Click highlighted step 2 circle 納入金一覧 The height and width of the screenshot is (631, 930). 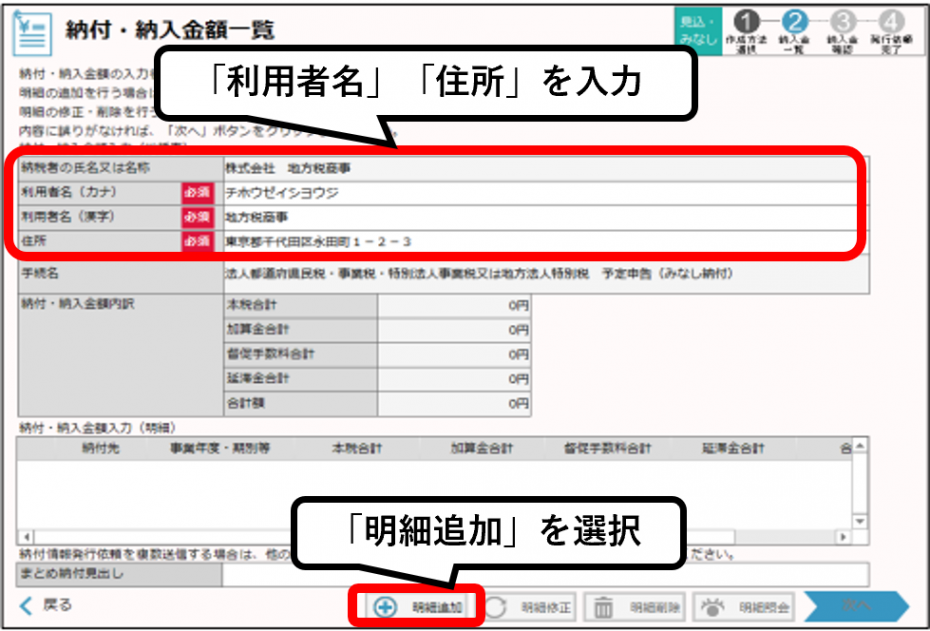pyautogui.click(x=793, y=20)
